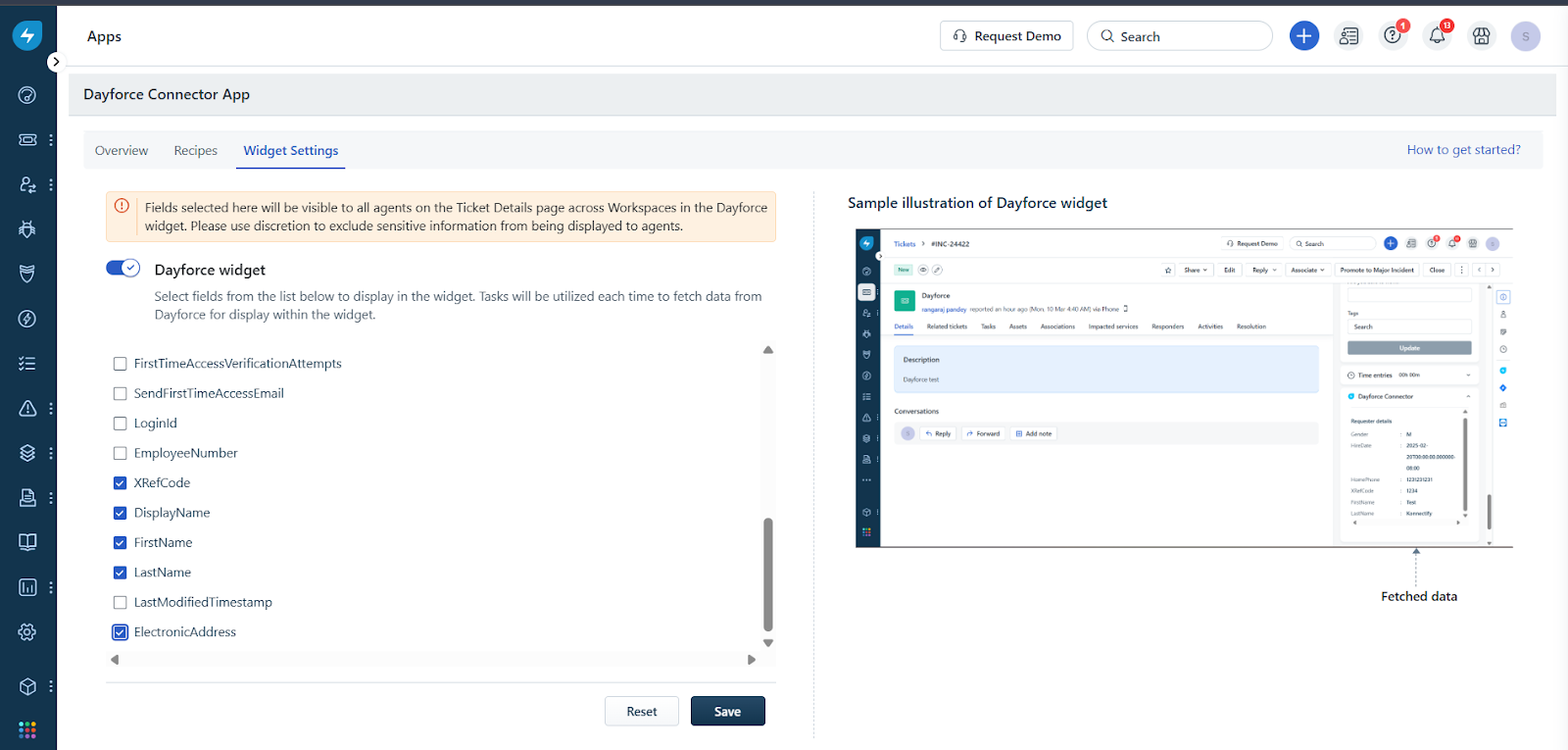Open the user-group icon in sidebar

(27, 184)
